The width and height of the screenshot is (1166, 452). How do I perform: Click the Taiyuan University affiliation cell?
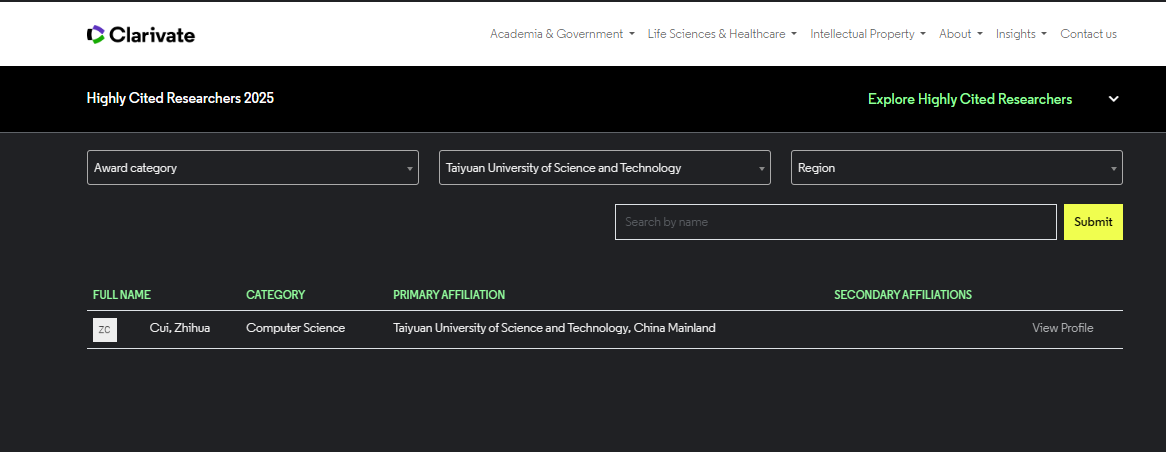pos(554,328)
